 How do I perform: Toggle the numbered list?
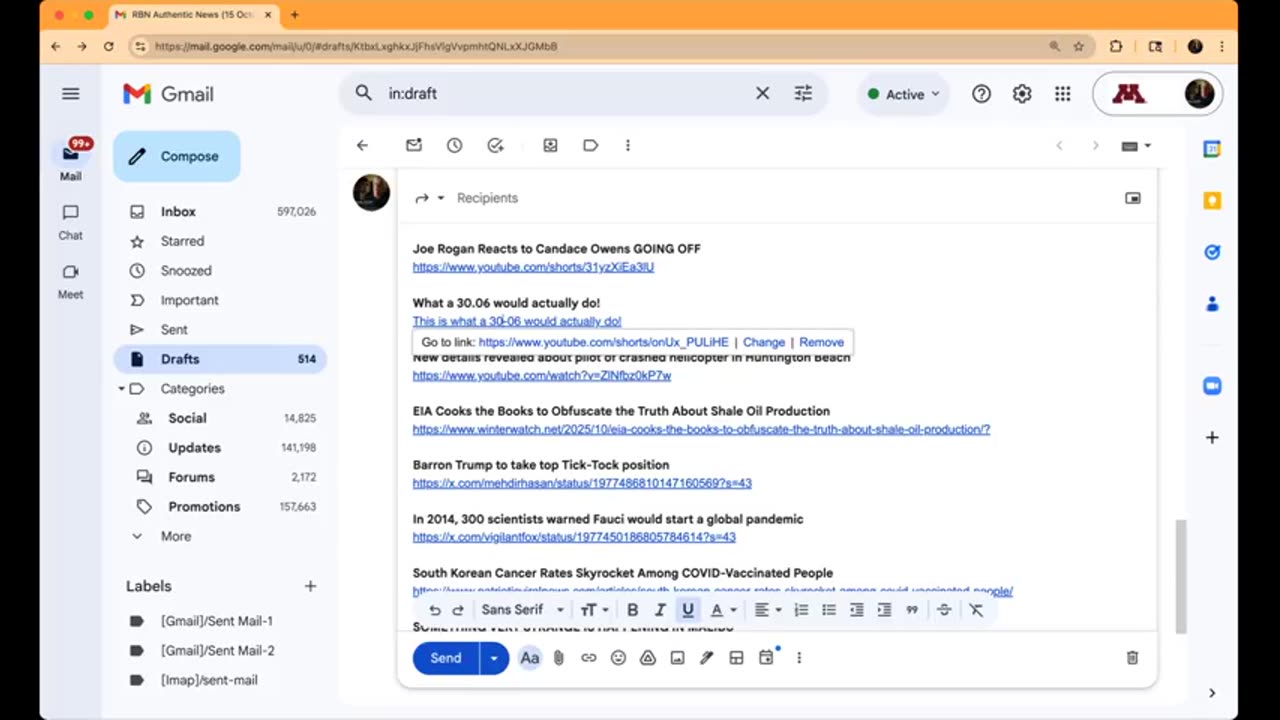[x=801, y=610]
